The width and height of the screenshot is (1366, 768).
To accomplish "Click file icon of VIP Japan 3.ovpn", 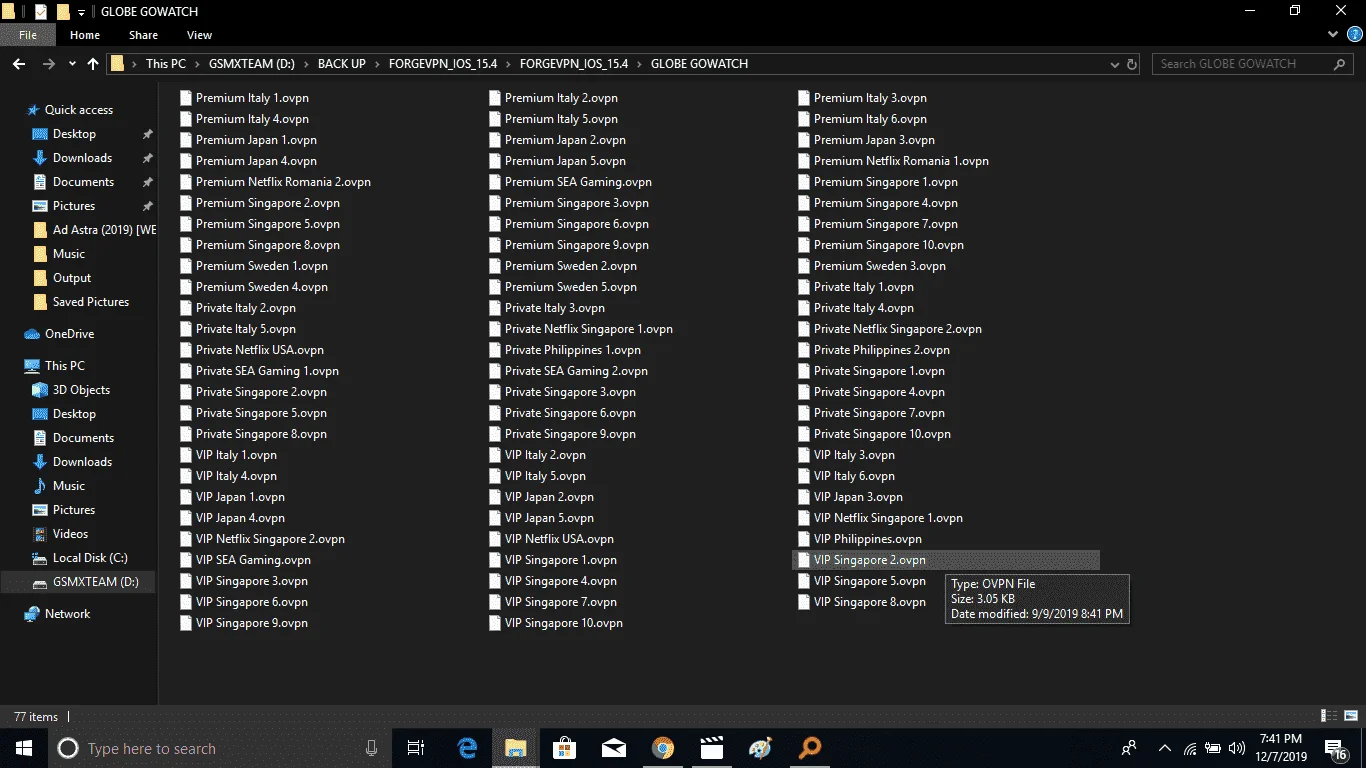I will pyautogui.click(x=804, y=497).
